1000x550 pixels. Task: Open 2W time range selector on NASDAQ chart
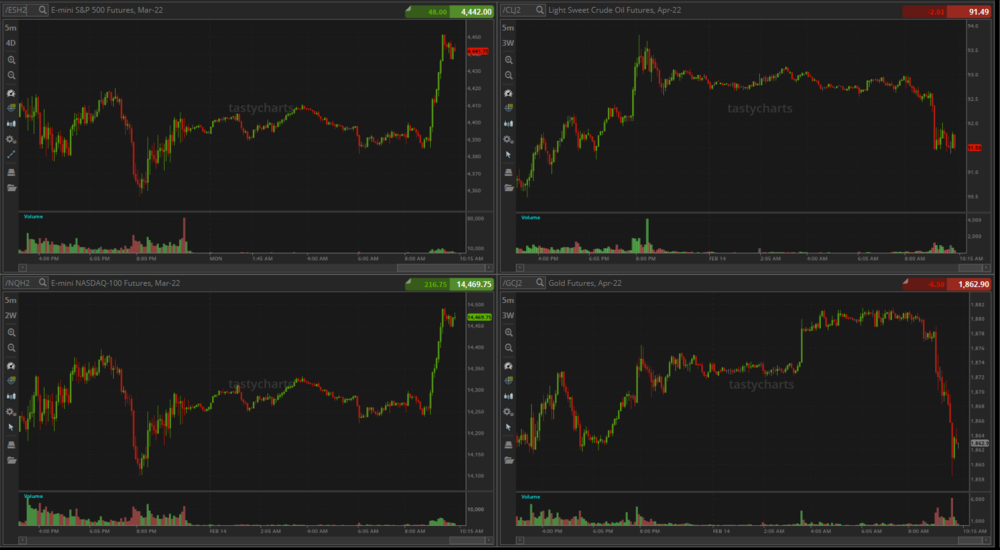click(10, 316)
